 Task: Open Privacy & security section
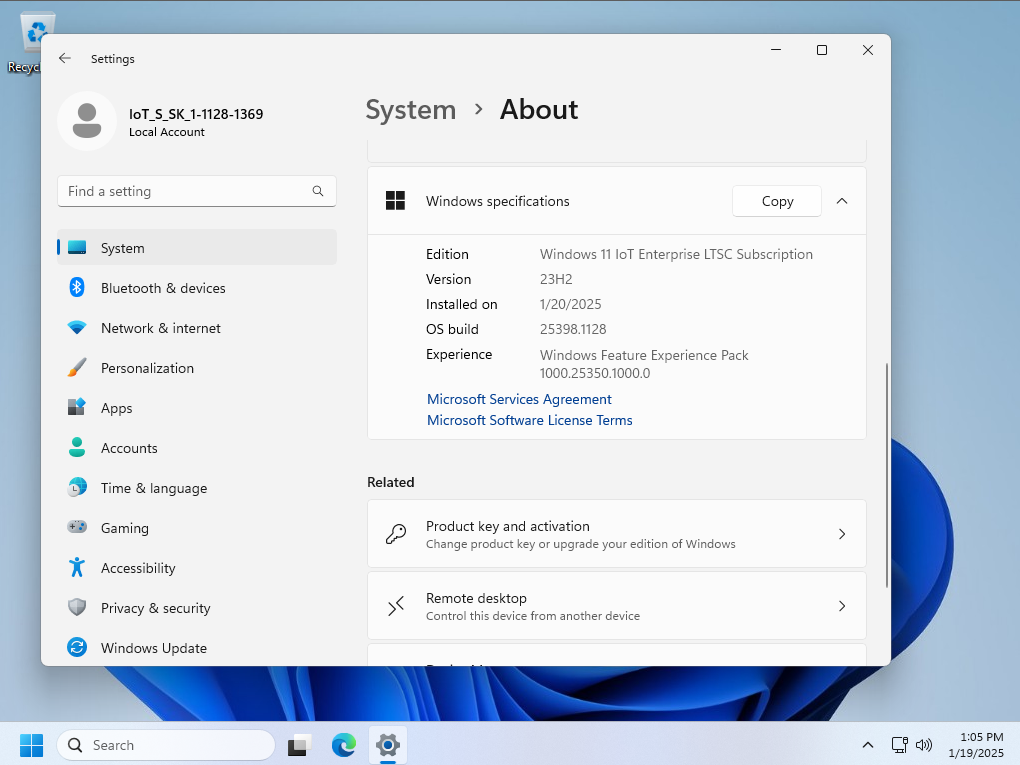tap(155, 608)
